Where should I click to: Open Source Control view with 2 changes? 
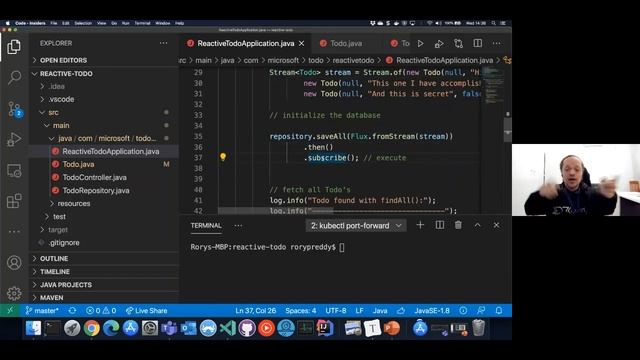click(15, 109)
